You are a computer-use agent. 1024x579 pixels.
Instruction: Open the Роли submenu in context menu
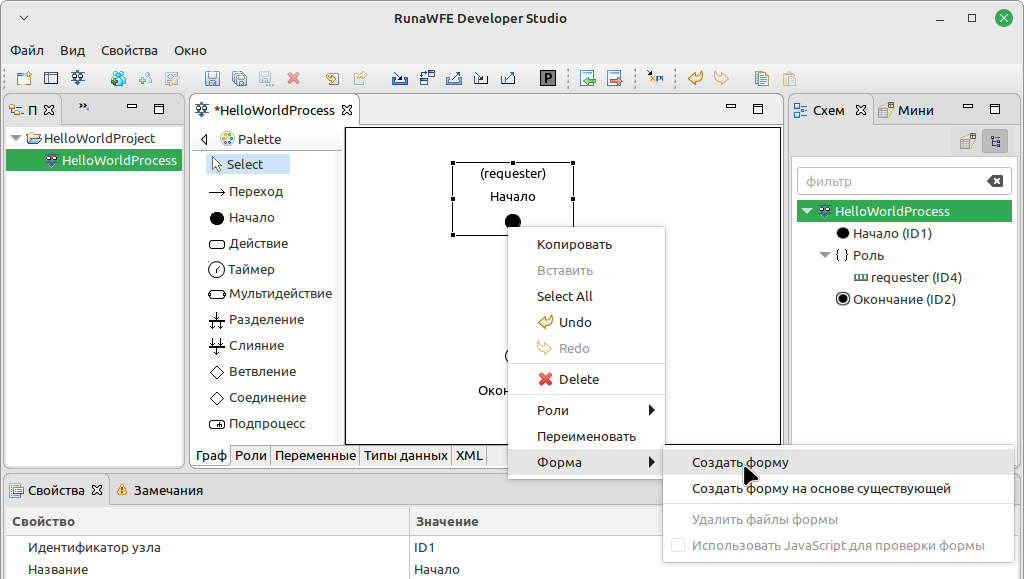586,411
